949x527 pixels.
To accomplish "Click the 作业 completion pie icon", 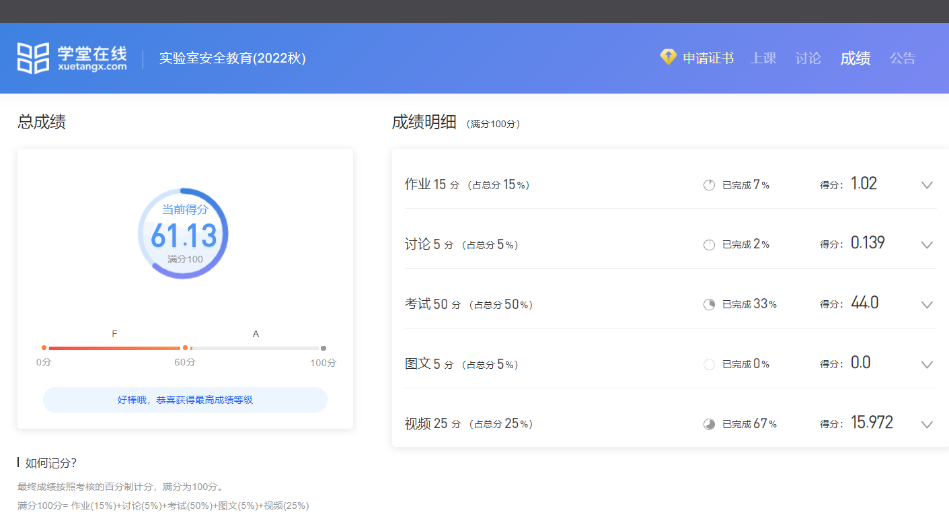I will coord(709,185).
